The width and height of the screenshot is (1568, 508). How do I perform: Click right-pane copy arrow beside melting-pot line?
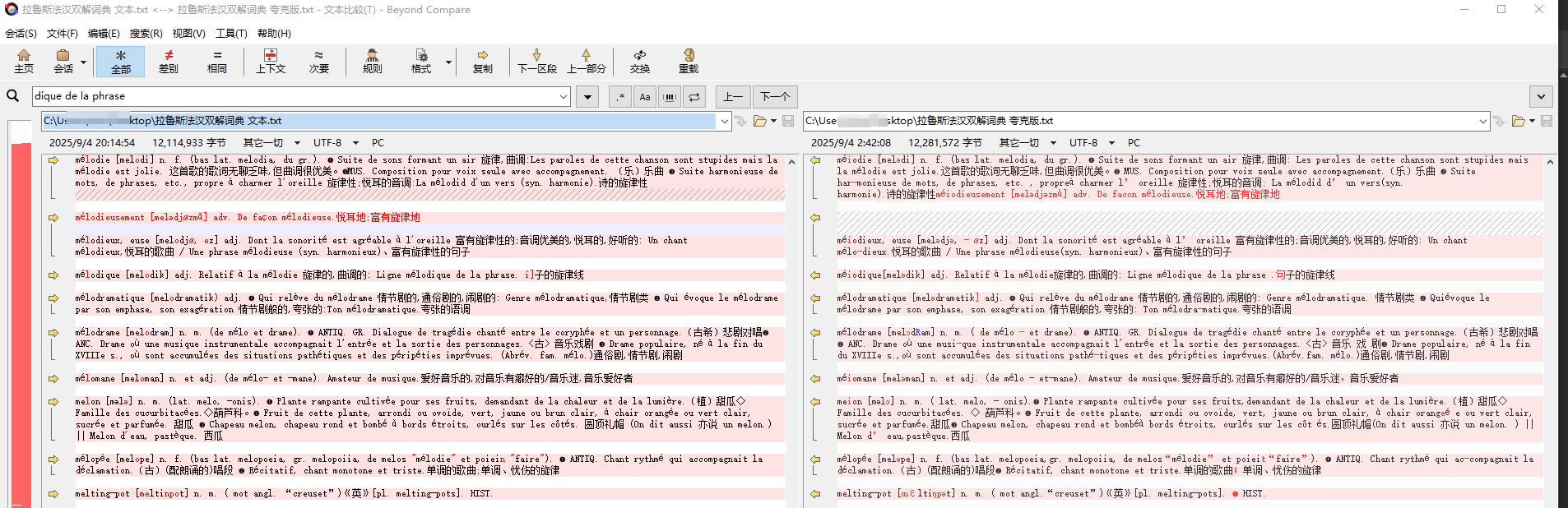tap(815, 494)
